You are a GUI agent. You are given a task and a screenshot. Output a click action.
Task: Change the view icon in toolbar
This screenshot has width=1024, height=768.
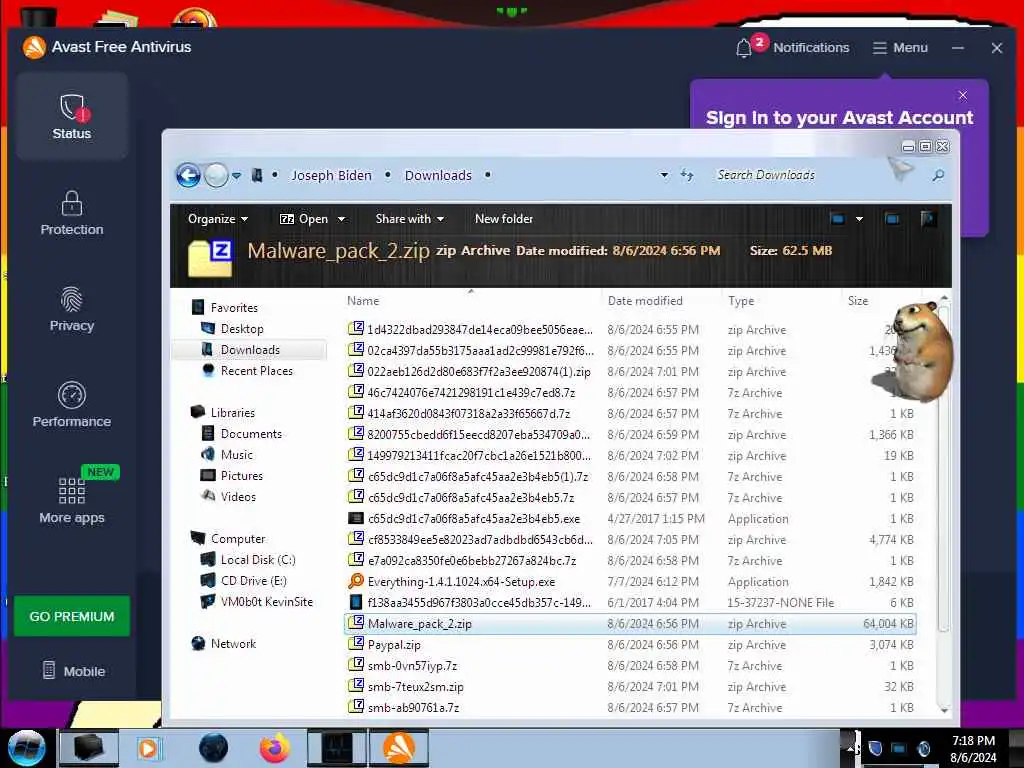pos(838,219)
